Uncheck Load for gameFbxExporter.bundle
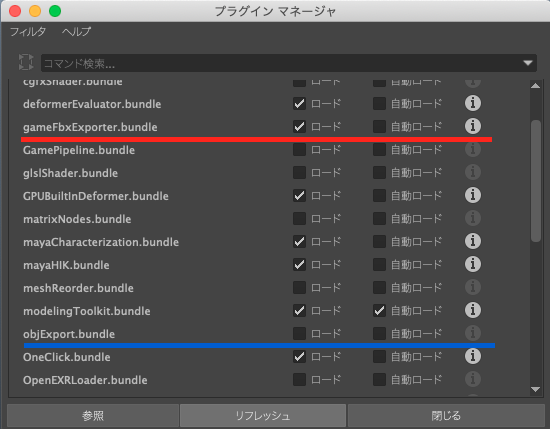 pos(299,127)
